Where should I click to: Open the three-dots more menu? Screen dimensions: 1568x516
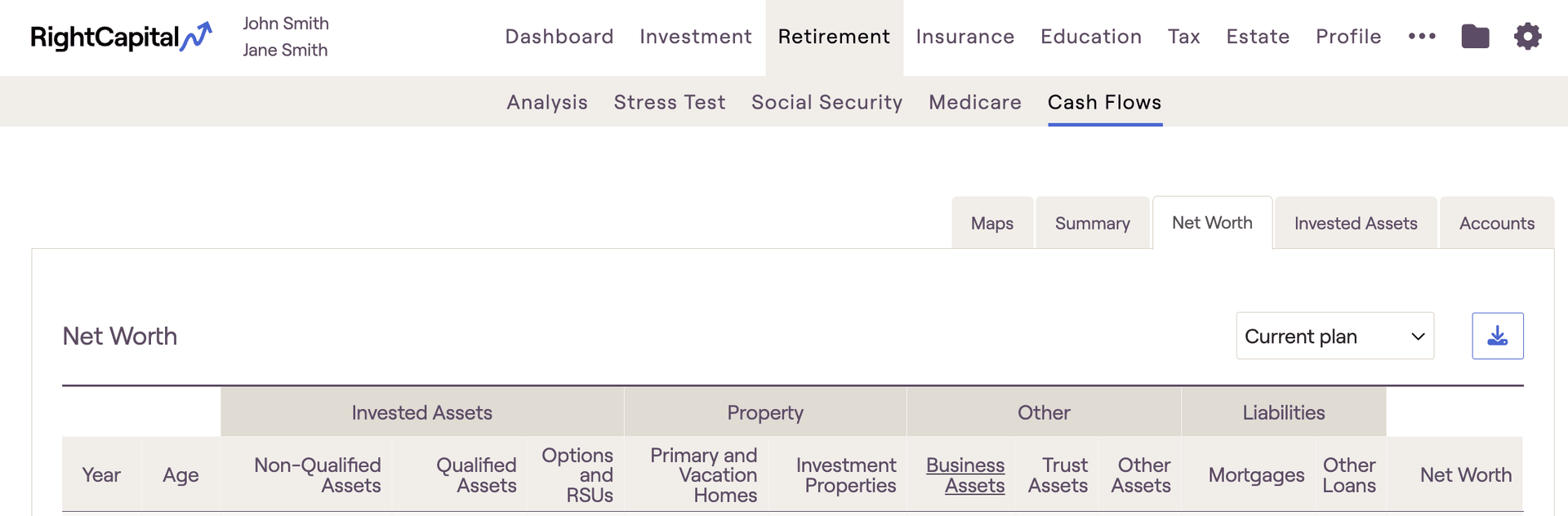(x=1422, y=37)
